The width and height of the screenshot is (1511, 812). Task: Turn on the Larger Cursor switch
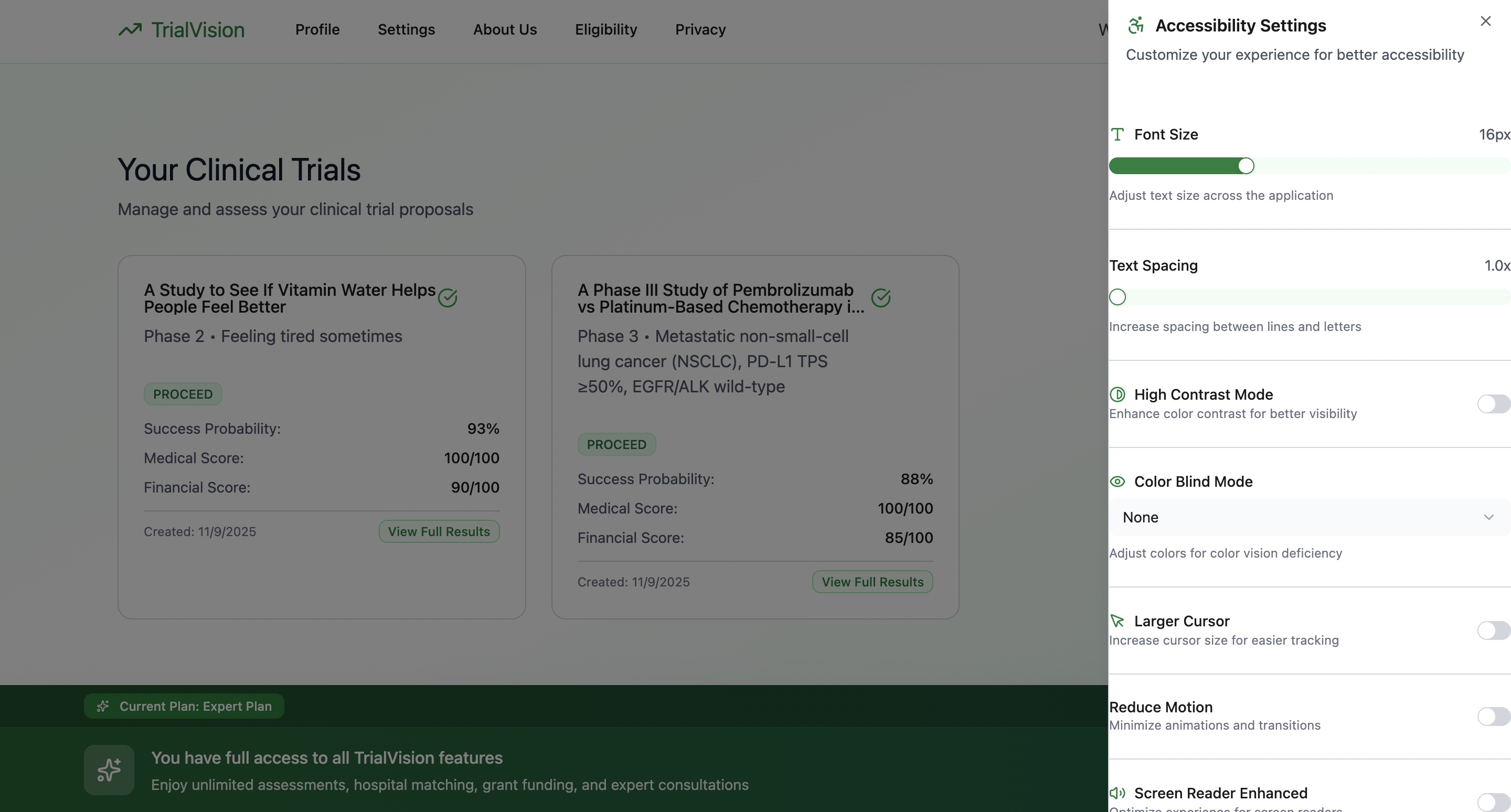1492,631
